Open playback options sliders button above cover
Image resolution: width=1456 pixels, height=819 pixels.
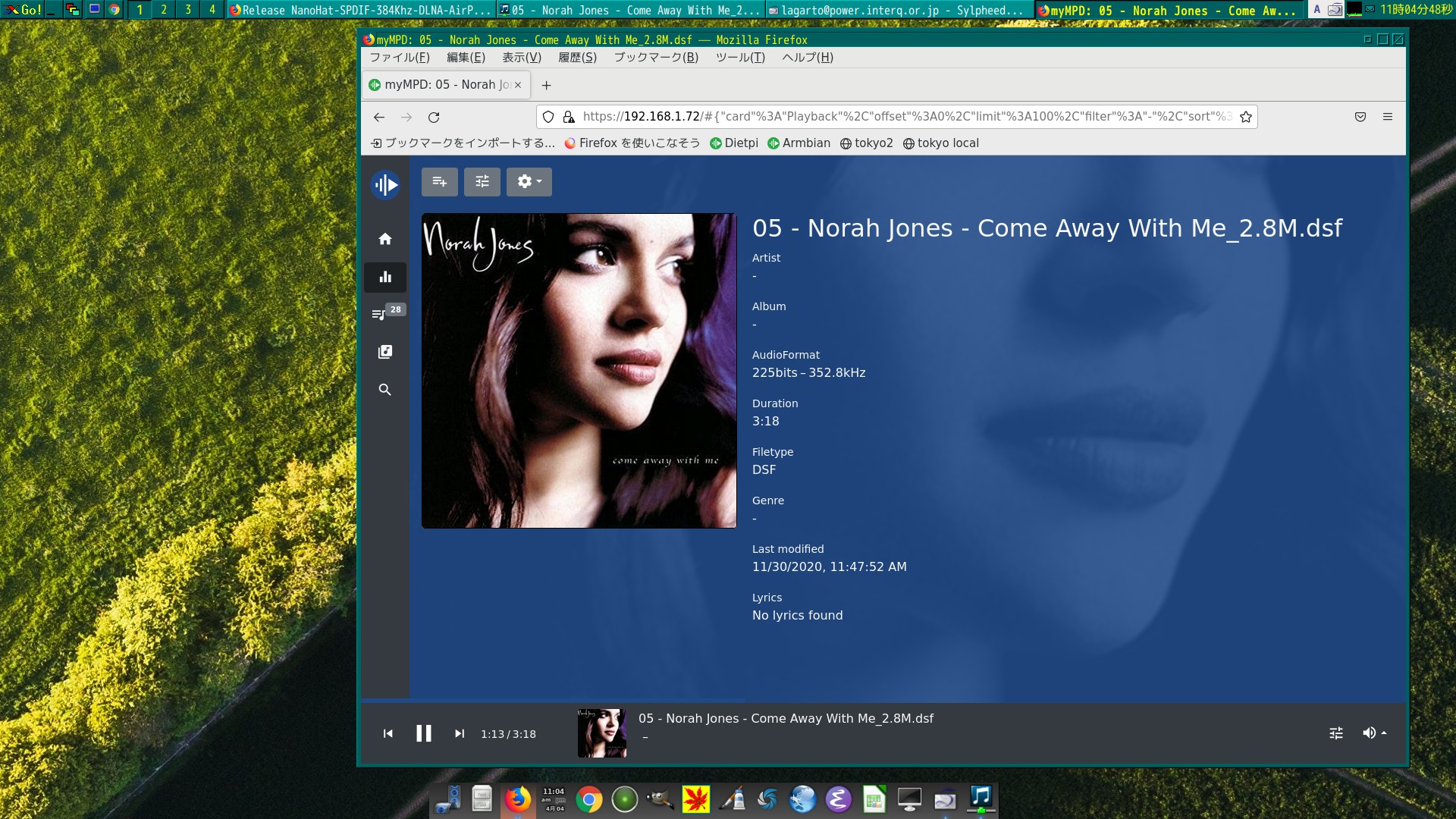coord(482,182)
